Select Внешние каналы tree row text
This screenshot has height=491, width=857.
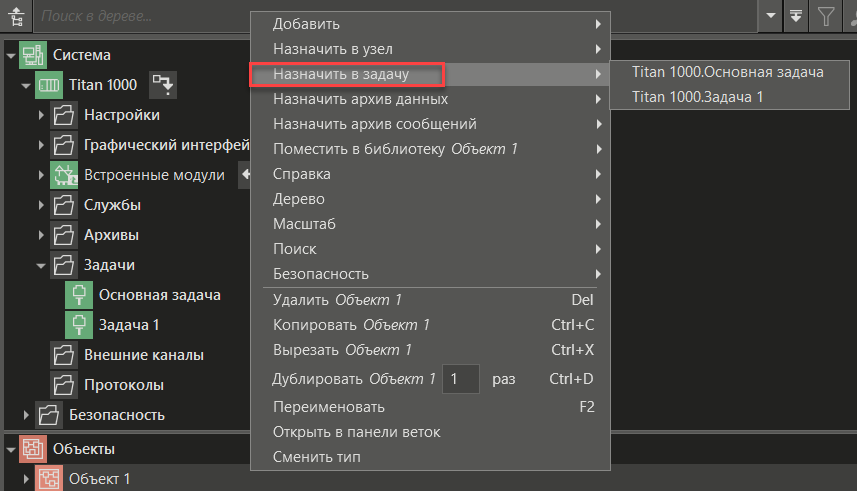click(144, 355)
